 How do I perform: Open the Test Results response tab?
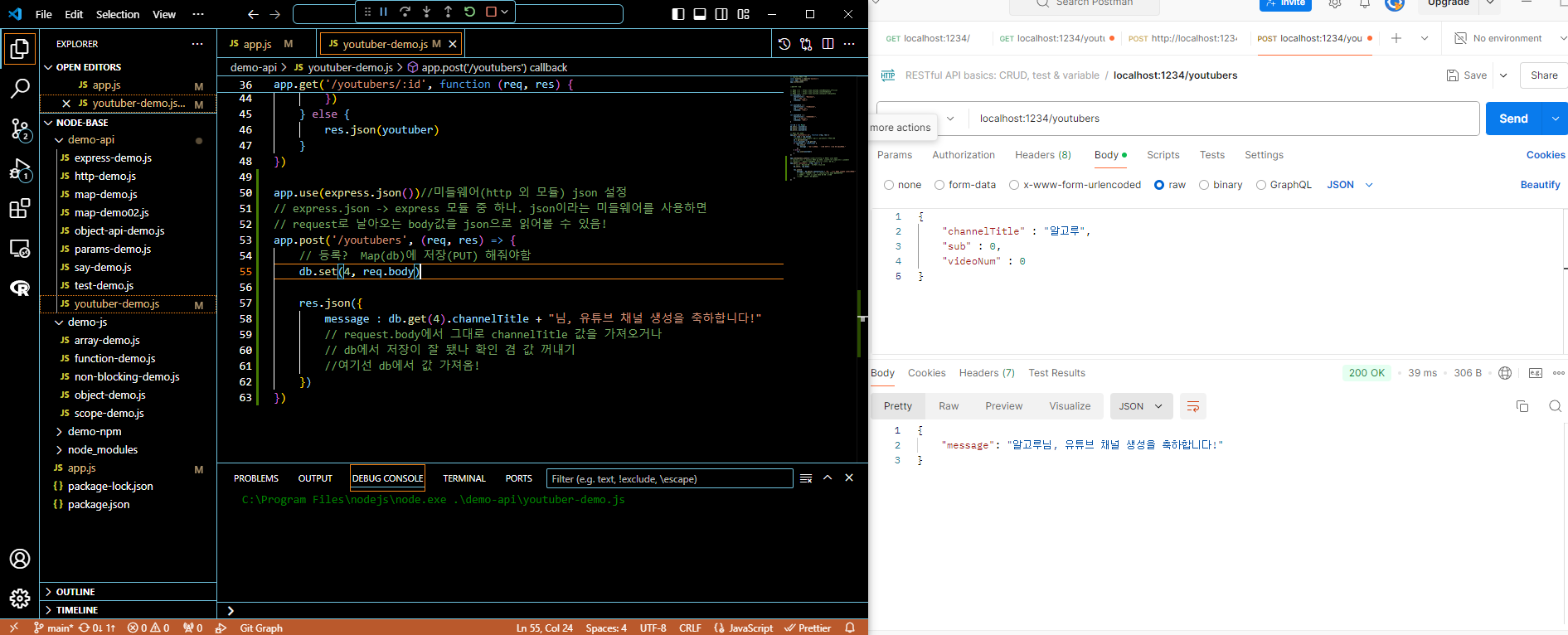(x=1057, y=373)
